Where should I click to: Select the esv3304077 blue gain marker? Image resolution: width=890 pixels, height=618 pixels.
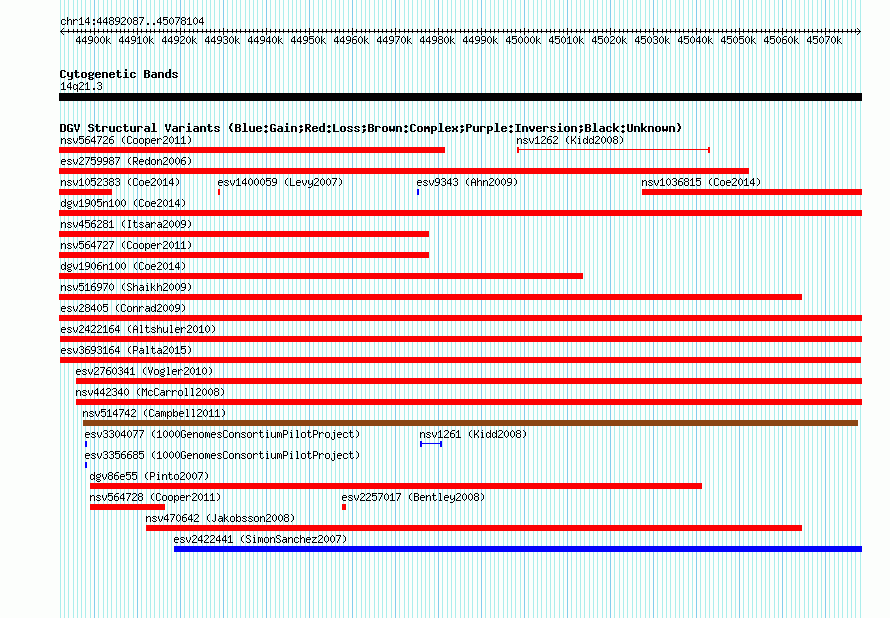click(x=86, y=444)
